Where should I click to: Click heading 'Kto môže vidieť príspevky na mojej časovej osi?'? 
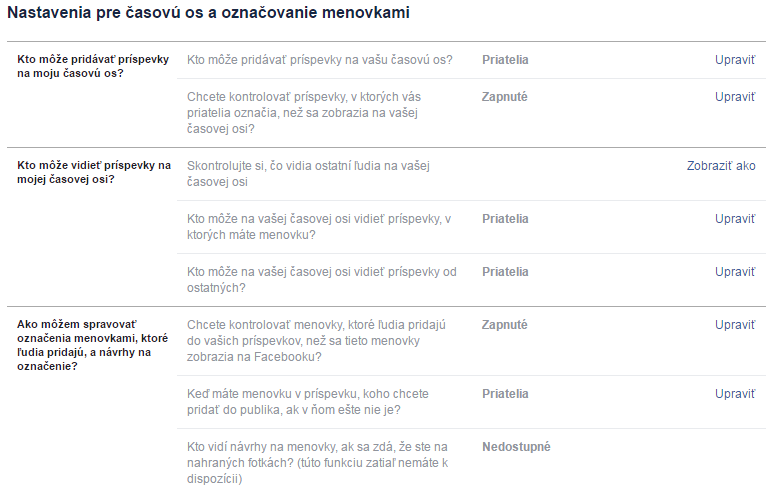pos(94,172)
